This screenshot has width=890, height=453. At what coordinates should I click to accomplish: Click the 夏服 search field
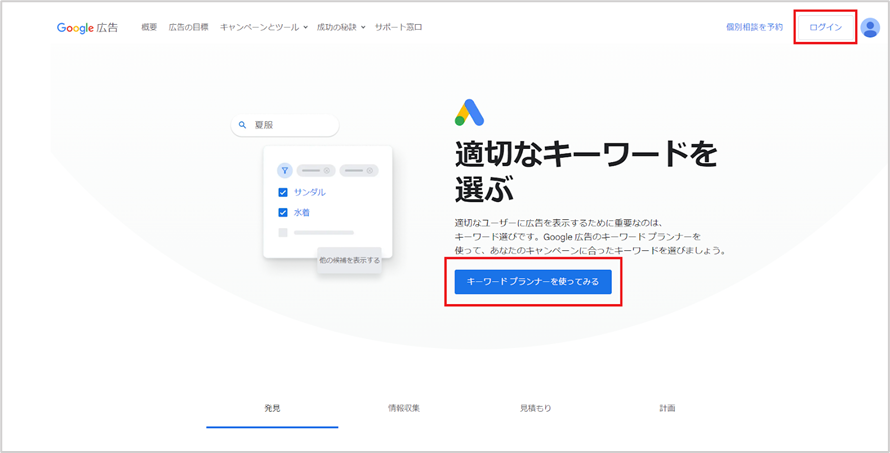285,125
